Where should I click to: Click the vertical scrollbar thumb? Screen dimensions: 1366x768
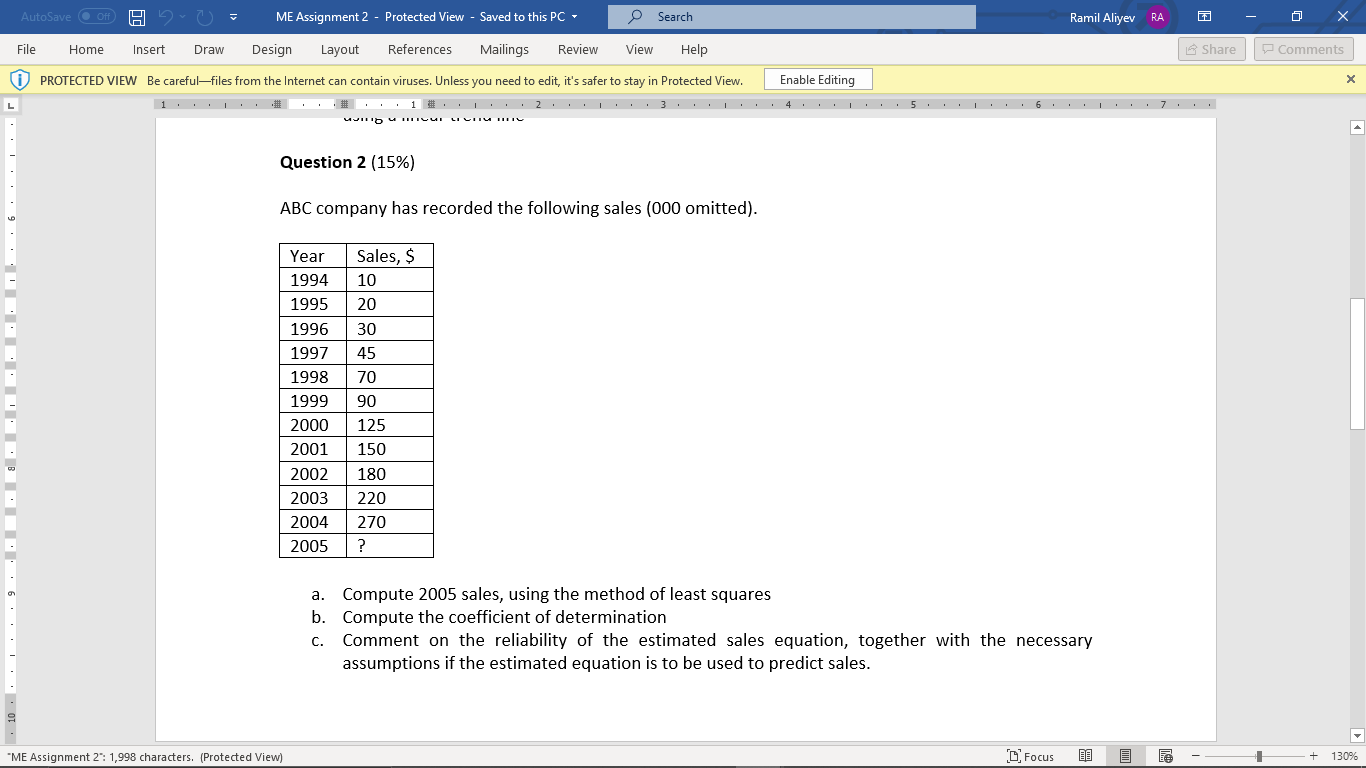tap(1357, 364)
